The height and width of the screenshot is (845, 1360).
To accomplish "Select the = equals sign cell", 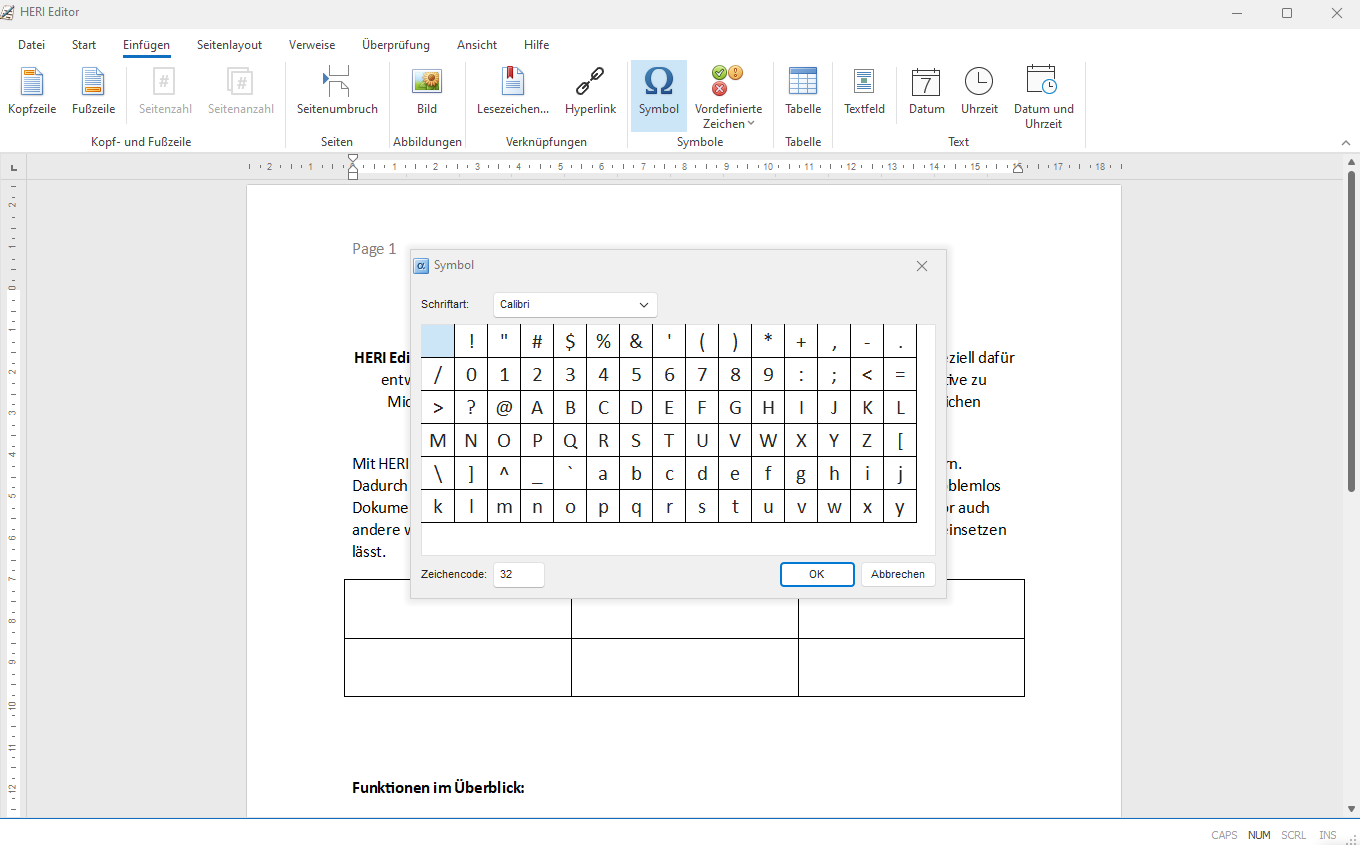I will pos(900,374).
